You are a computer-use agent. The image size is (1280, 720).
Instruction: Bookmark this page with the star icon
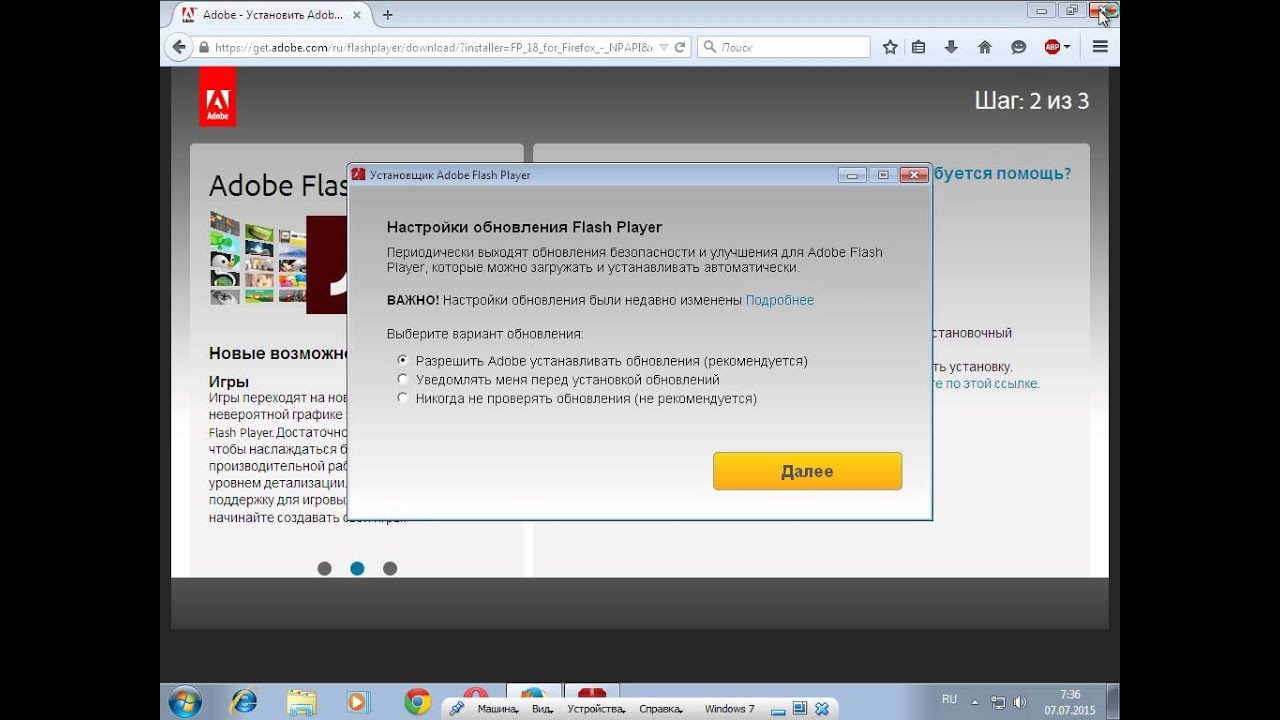[x=890, y=47]
